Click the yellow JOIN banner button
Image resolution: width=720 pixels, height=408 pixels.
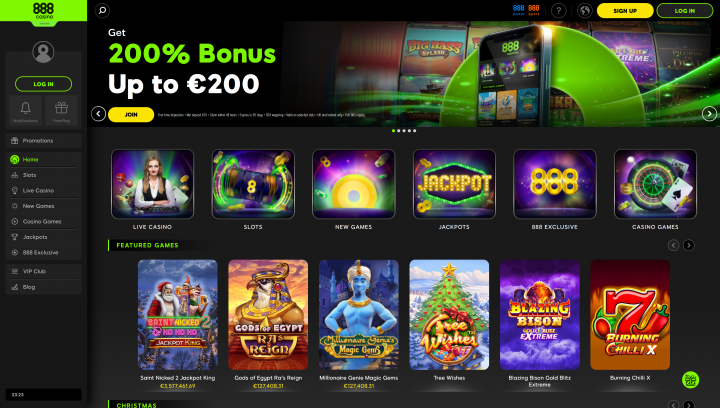pyautogui.click(x=131, y=114)
